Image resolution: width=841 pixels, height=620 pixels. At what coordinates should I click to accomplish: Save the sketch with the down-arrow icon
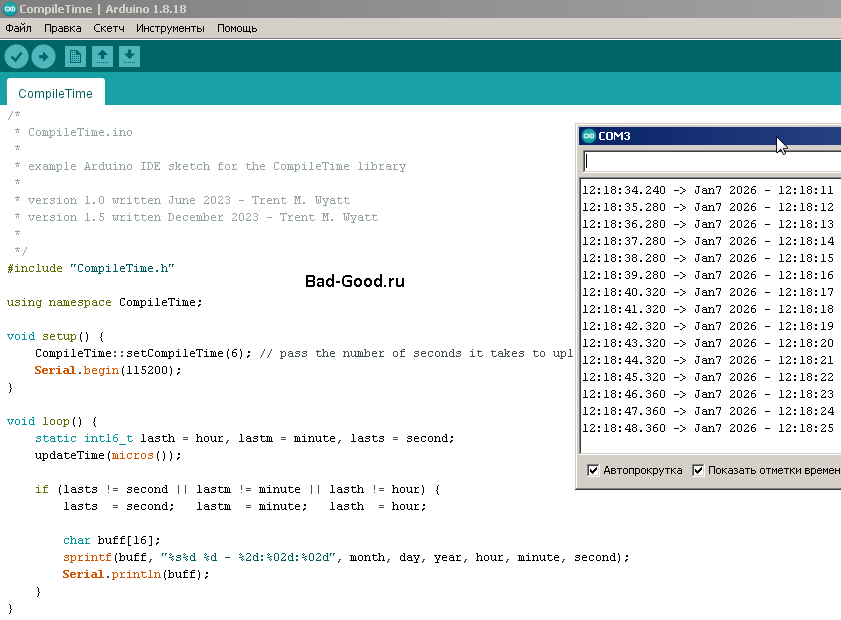click(129, 57)
